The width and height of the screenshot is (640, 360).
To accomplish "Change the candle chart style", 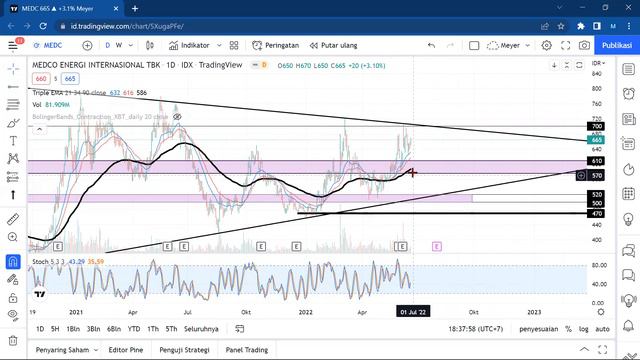I will [x=150, y=45].
